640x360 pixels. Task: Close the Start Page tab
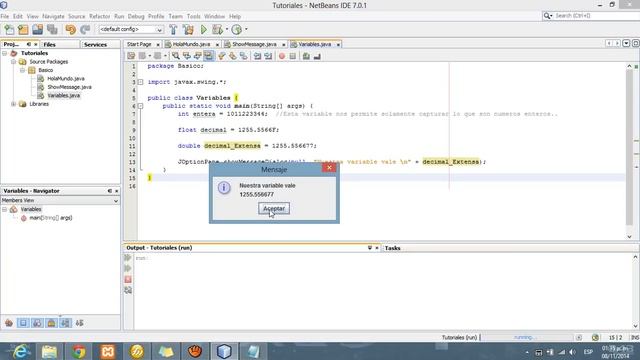click(158, 44)
